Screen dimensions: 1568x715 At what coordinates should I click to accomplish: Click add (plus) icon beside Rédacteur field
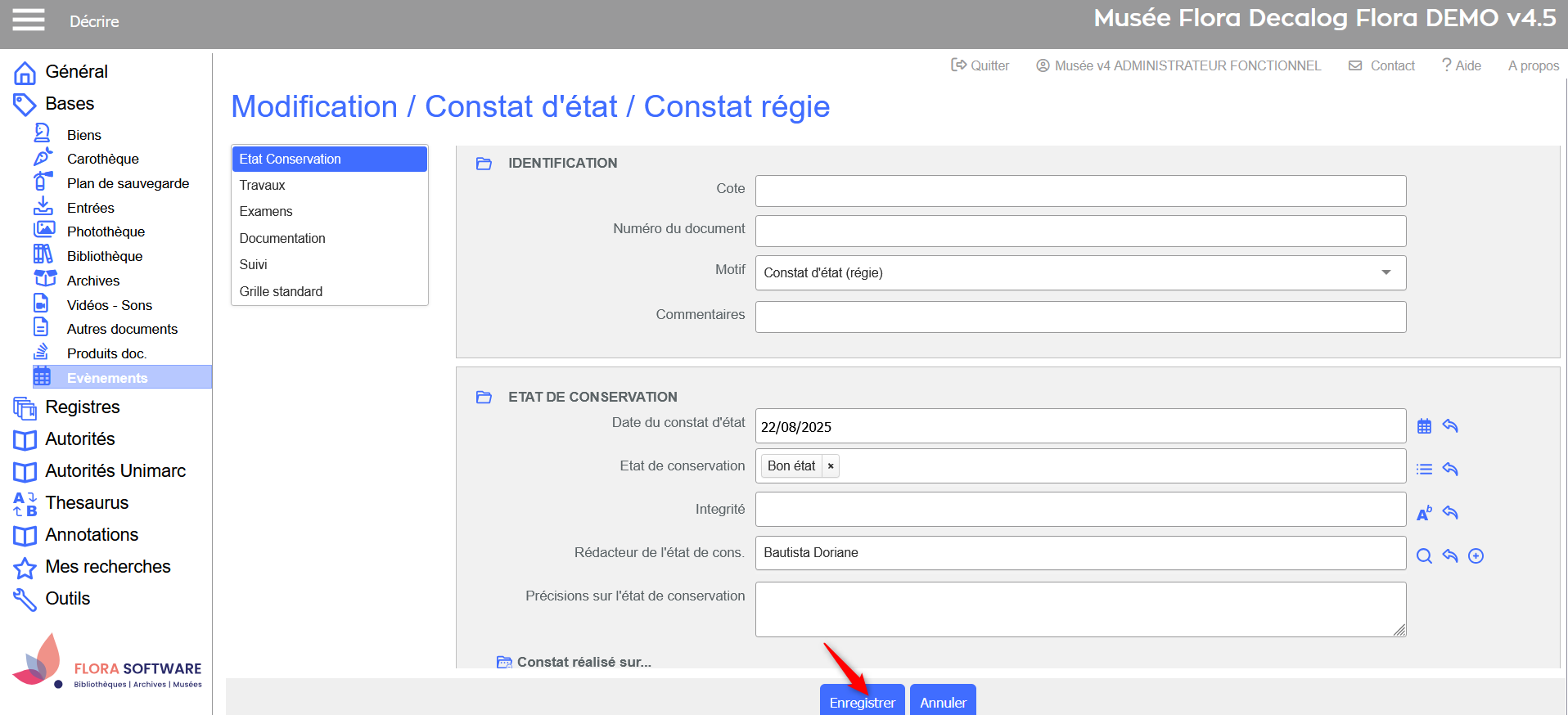(x=1476, y=556)
